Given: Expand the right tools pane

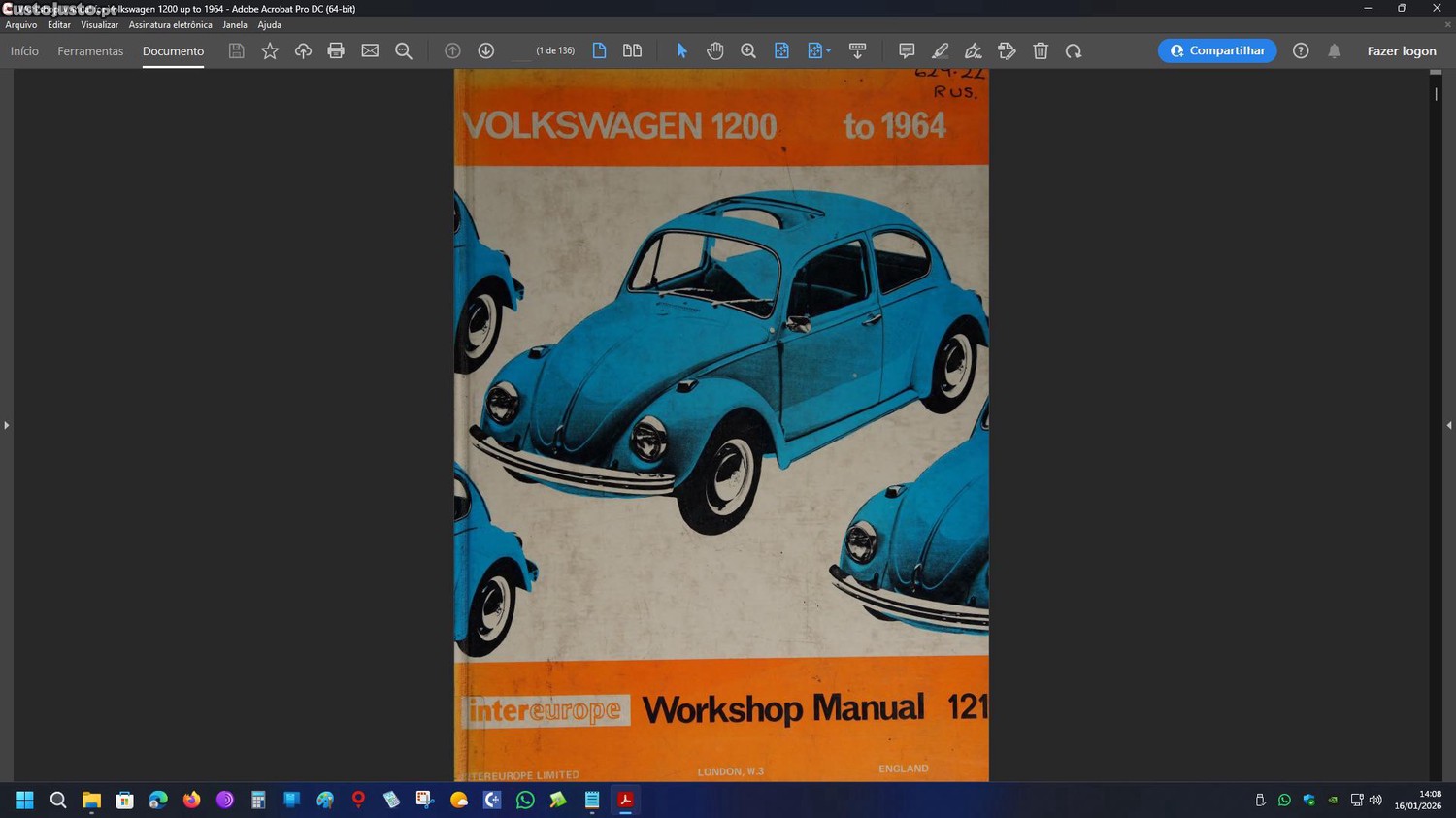Looking at the screenshot, I should (x=1449, y=425).
